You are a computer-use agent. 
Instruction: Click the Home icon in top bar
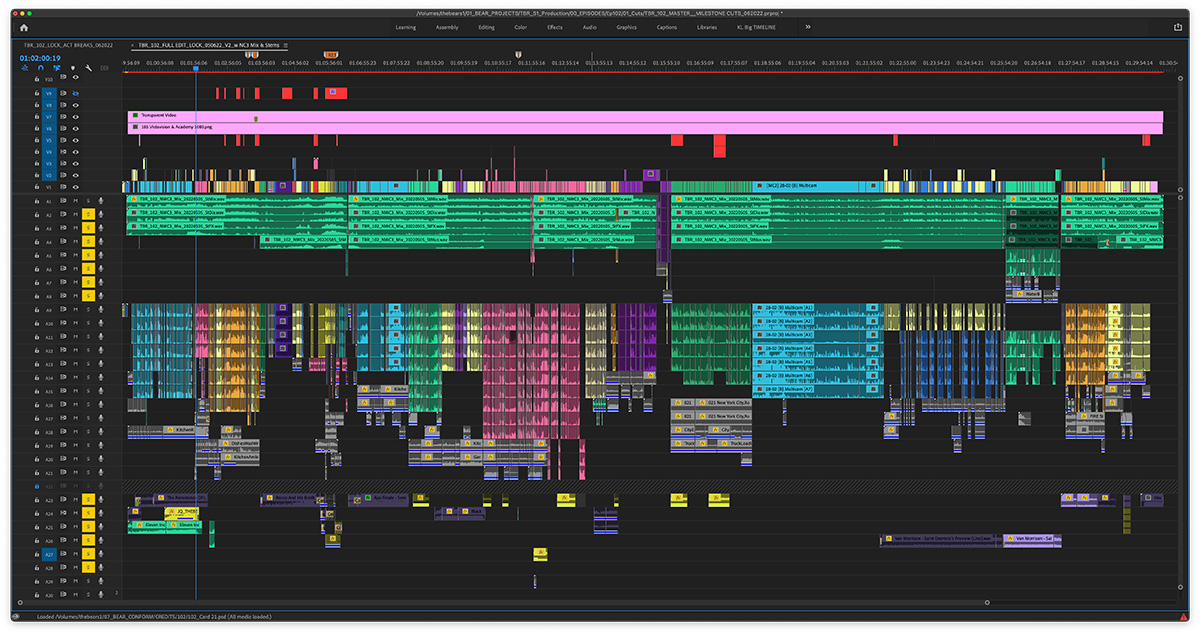pos(23,27)
